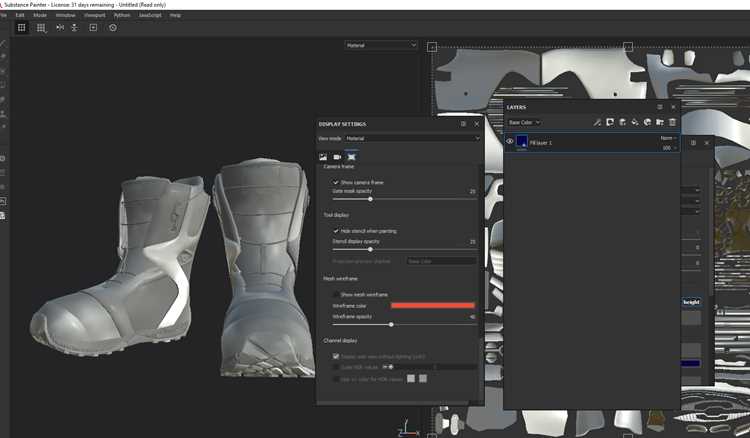The image size is (750, 438).
Task: Open the Python menu
Action: tap(122, 15)
